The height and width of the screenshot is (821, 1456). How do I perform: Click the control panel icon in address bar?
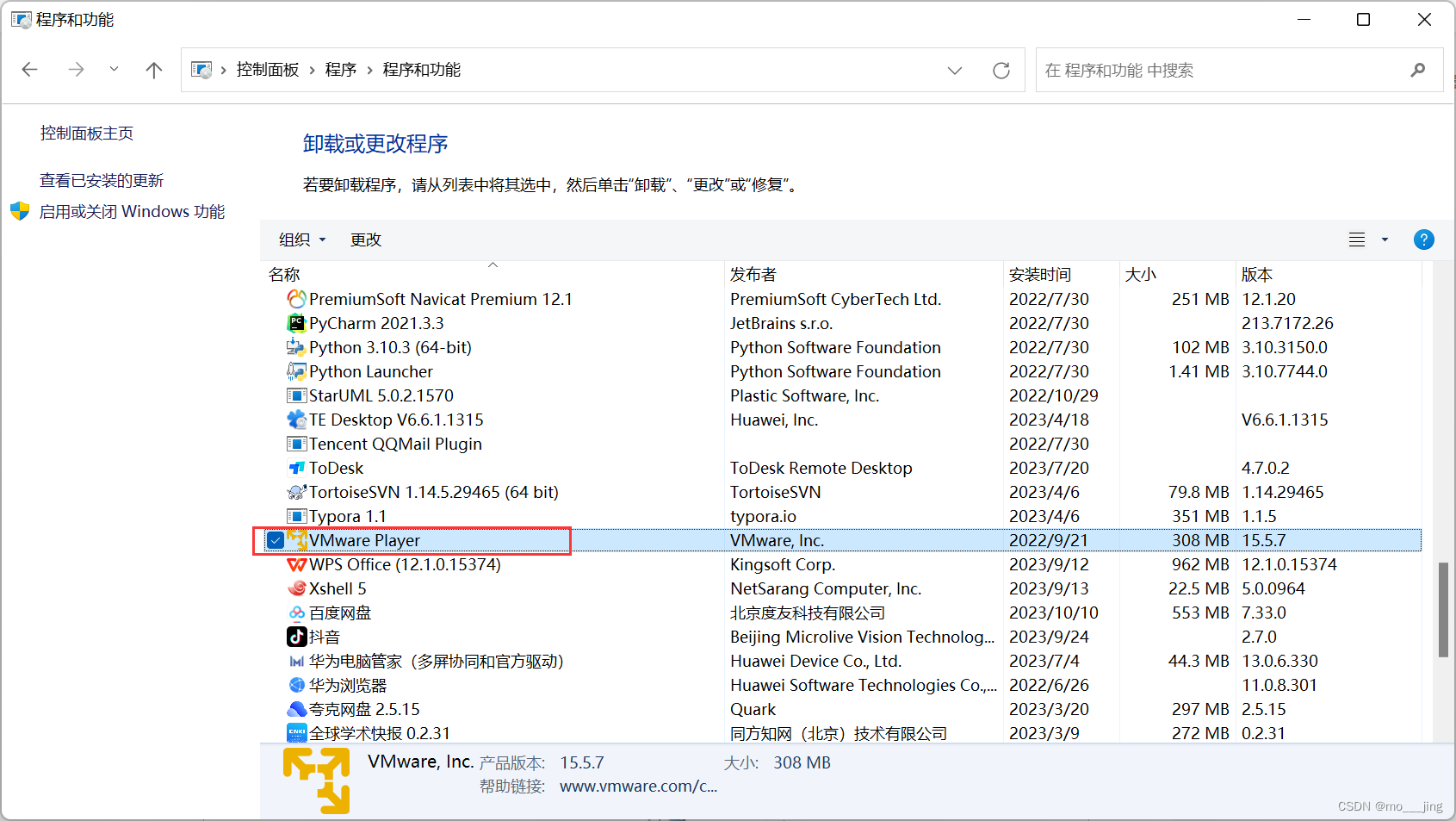(201, 70)
